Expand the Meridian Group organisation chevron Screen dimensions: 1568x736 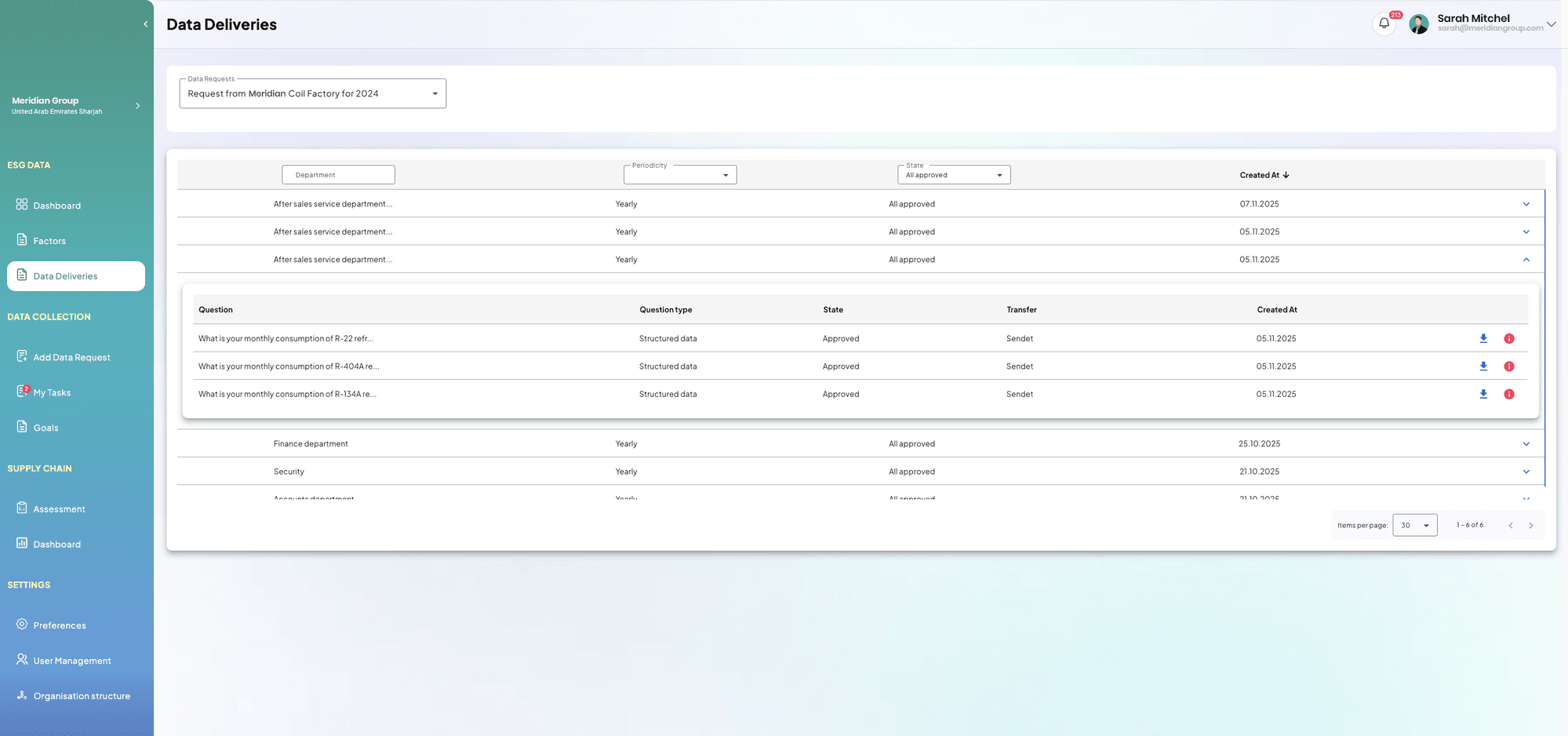[x=137, y=106]
